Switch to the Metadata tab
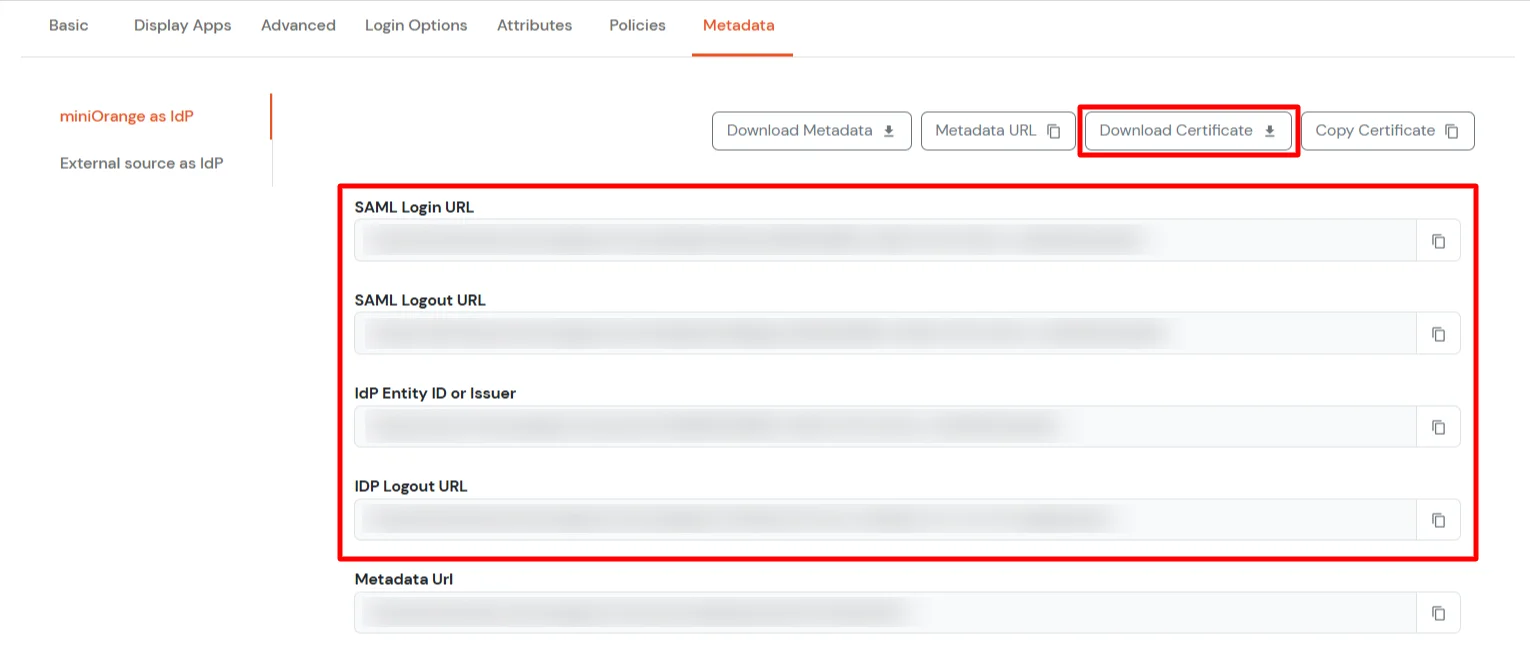 (x=739, y=25)
